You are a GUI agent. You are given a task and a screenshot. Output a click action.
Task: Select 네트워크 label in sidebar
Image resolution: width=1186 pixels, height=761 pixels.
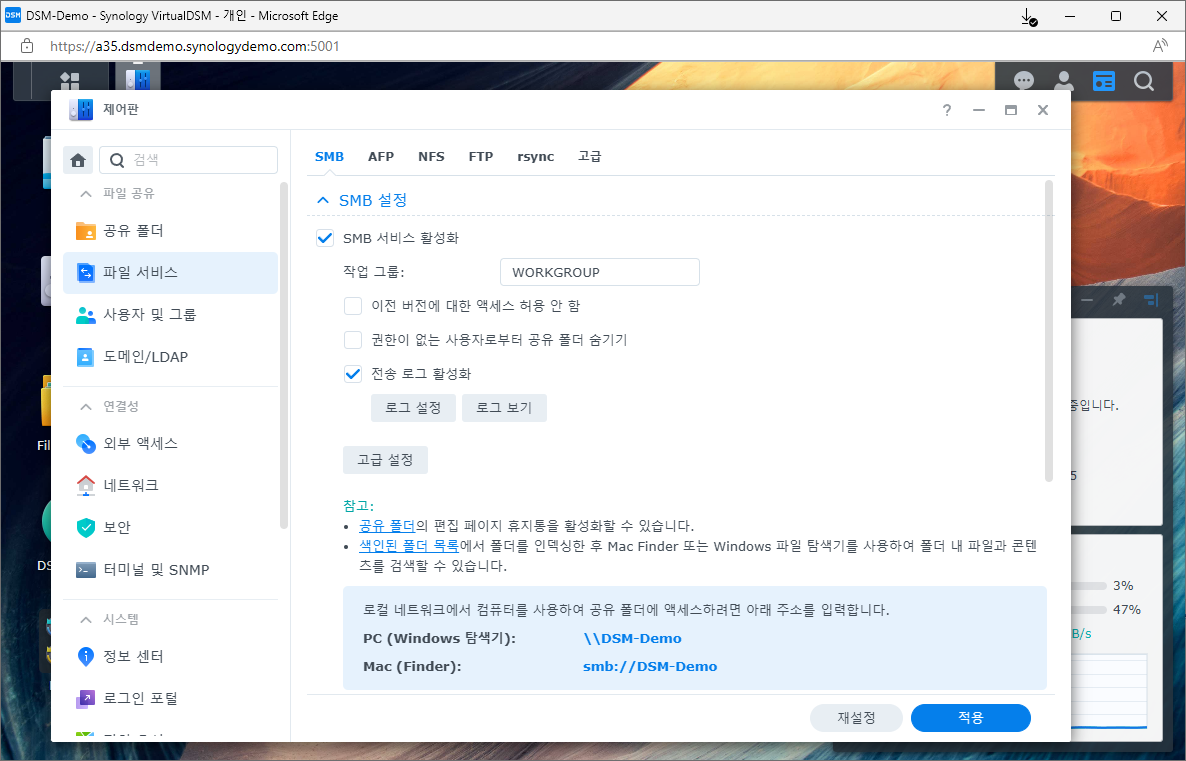click(x=131, y=485)
